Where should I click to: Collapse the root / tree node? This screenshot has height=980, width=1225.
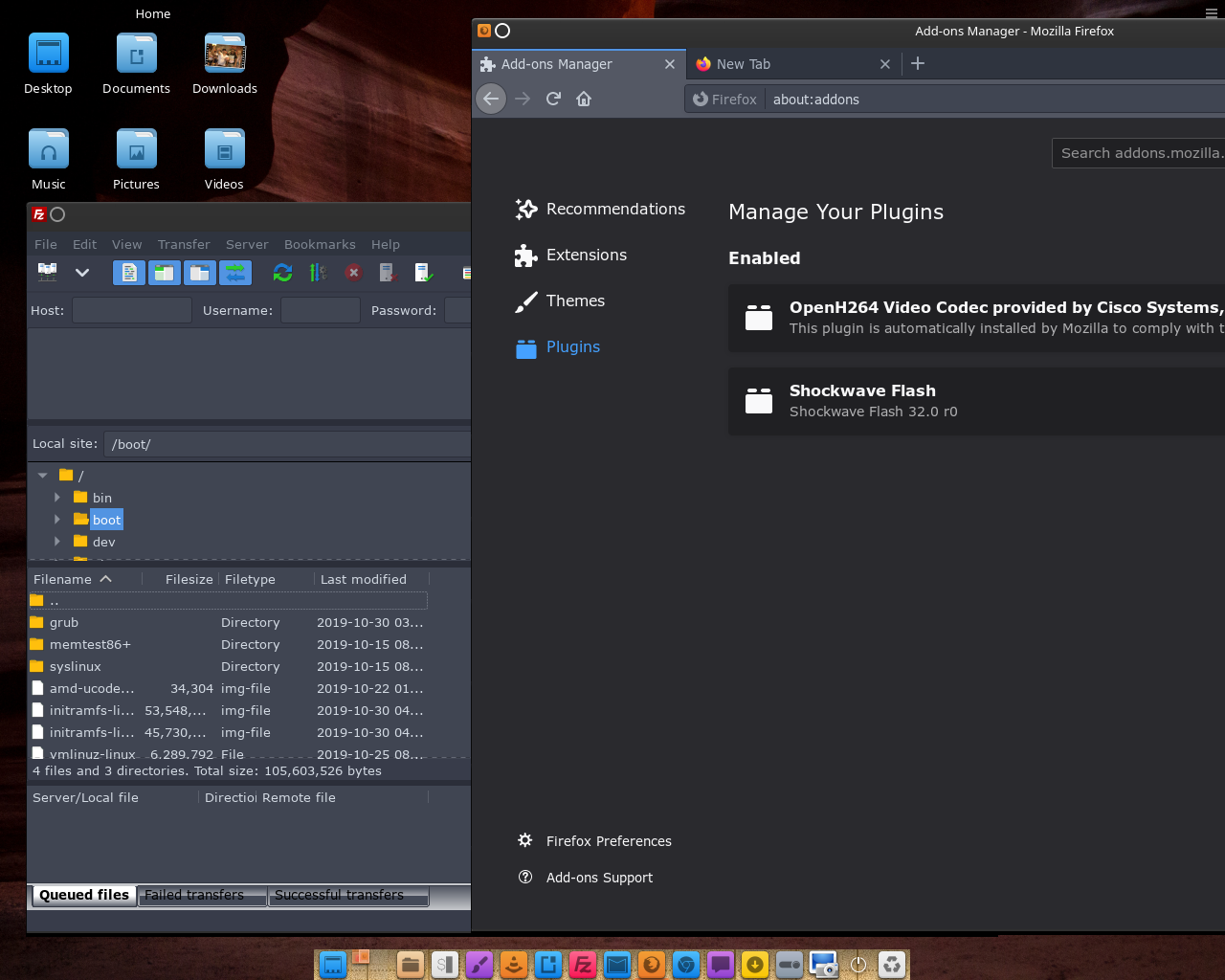(x=42, y=476)
